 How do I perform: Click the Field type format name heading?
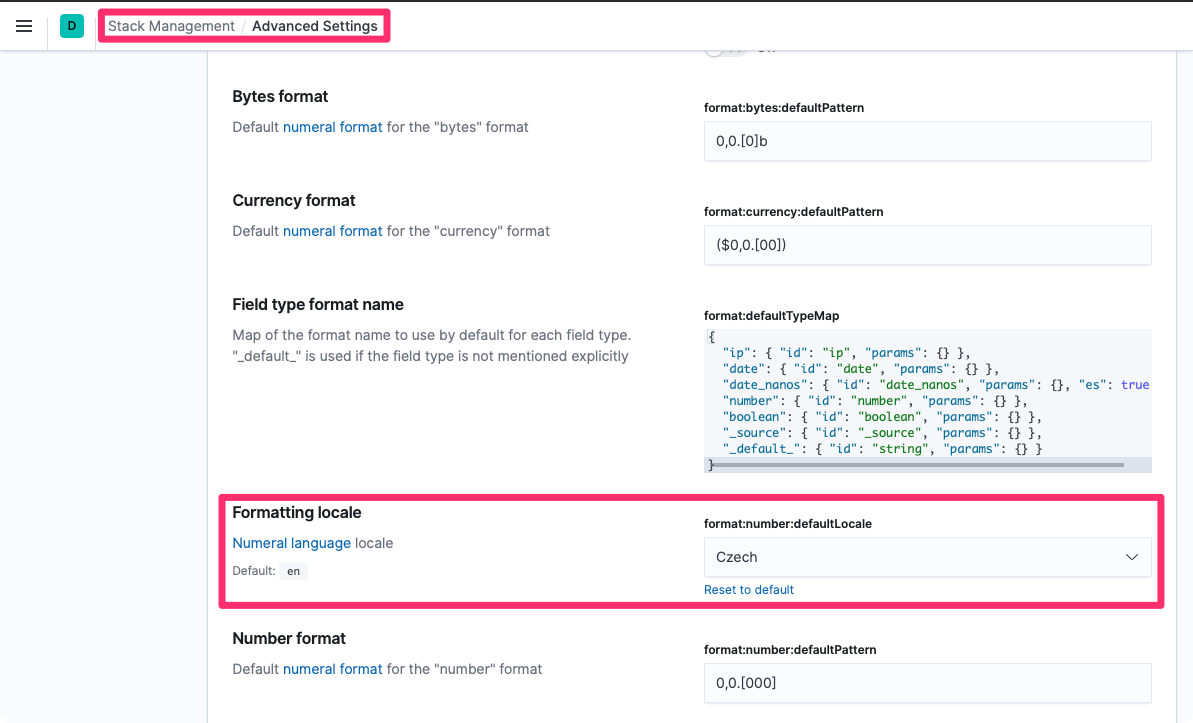[317, 305]
